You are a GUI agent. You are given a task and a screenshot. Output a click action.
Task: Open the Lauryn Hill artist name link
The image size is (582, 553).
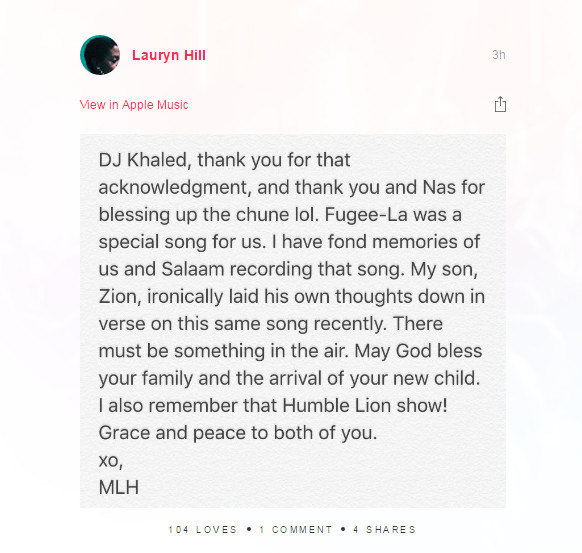tap(169, 55)
